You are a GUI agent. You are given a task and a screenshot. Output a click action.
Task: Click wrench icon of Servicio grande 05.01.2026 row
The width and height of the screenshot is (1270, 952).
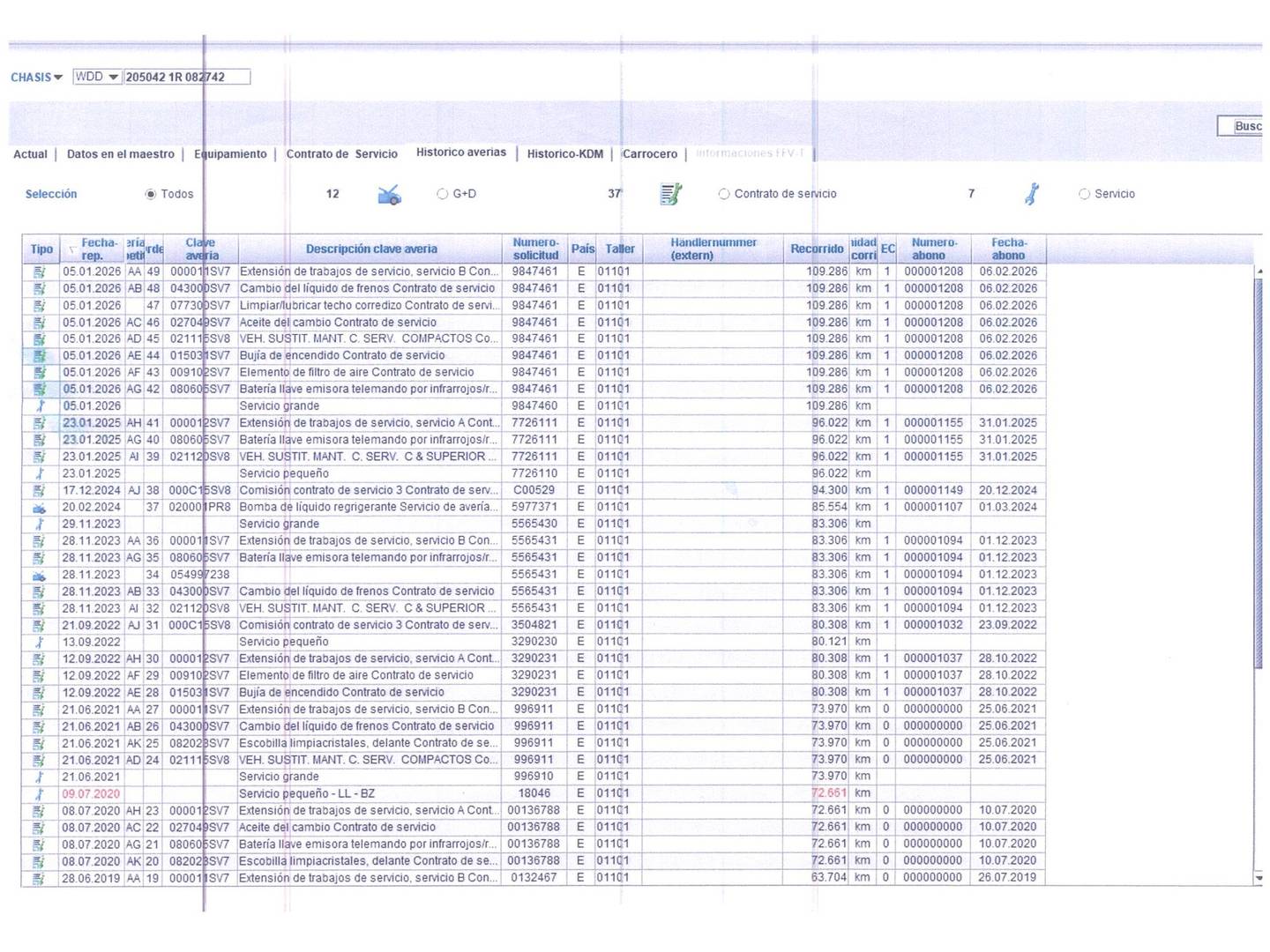click(x=39, y=406)
